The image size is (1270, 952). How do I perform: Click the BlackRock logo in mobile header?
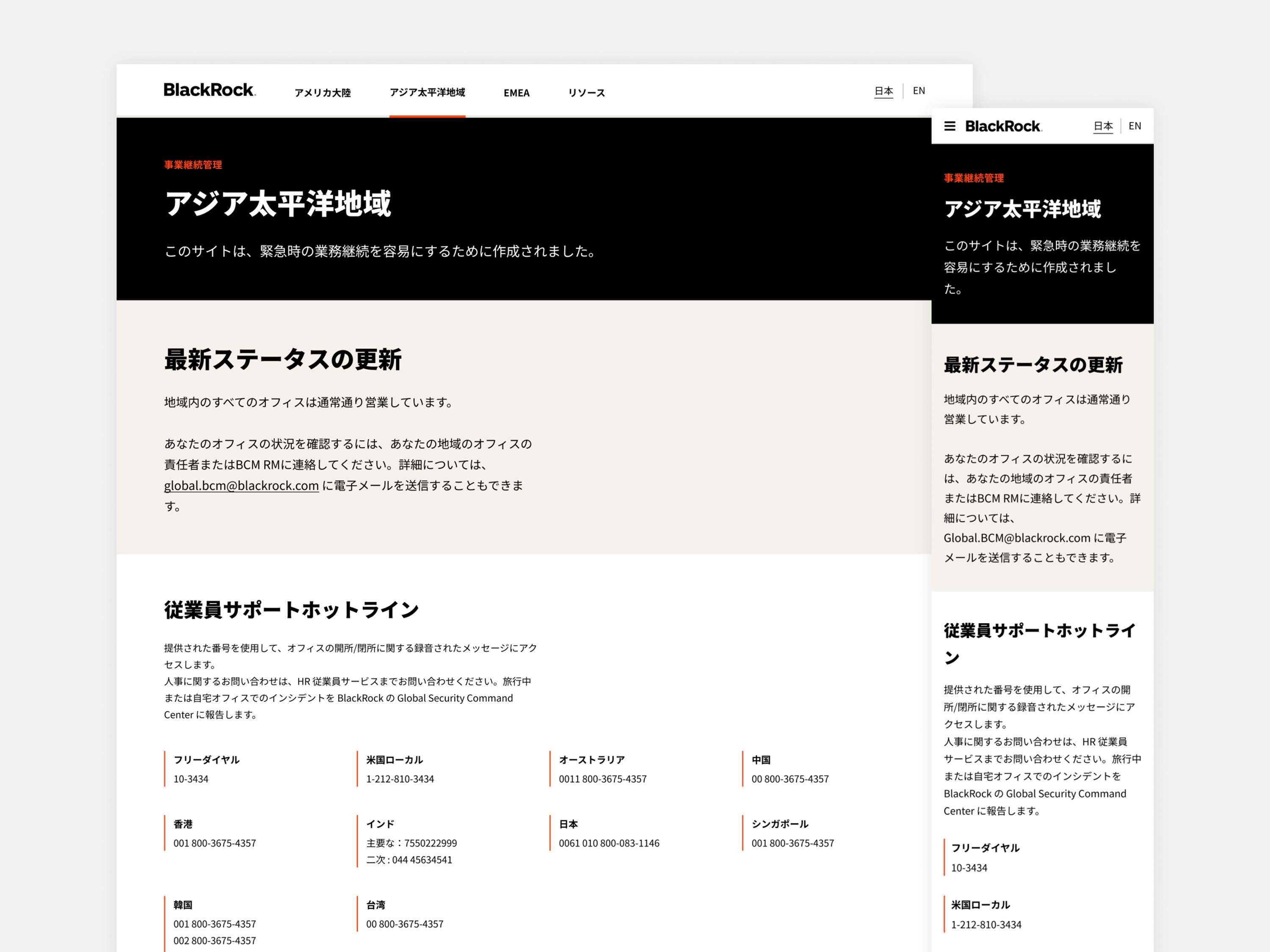point(1003,126)
